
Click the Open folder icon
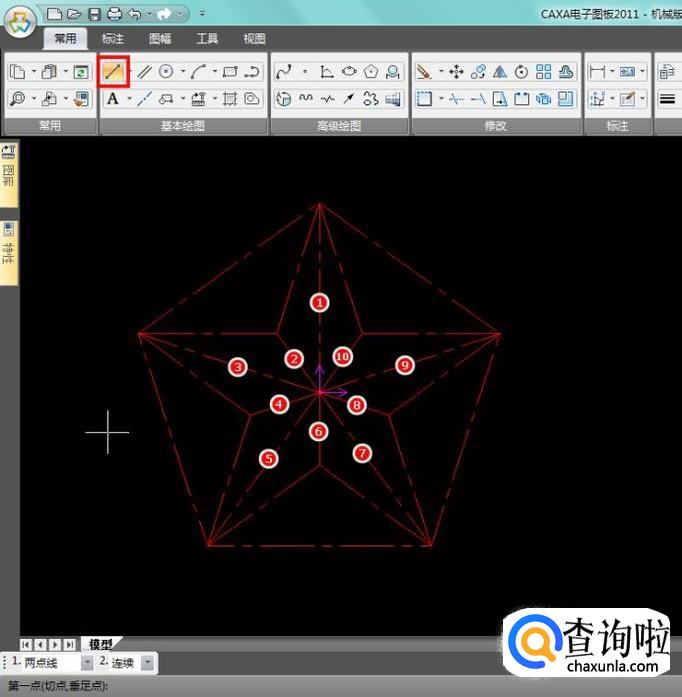pyautogui.click(x=74, y=14)
